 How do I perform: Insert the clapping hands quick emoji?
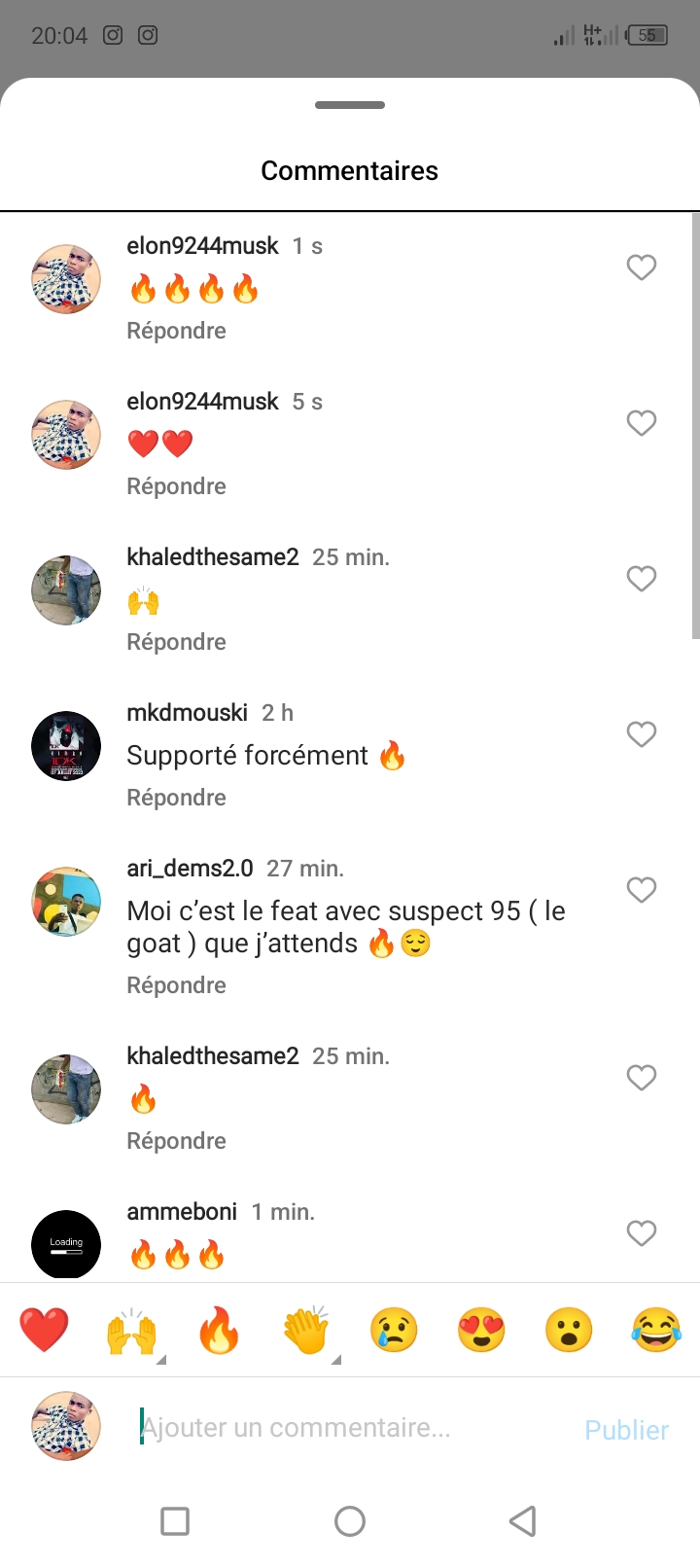coord(306,1330)
